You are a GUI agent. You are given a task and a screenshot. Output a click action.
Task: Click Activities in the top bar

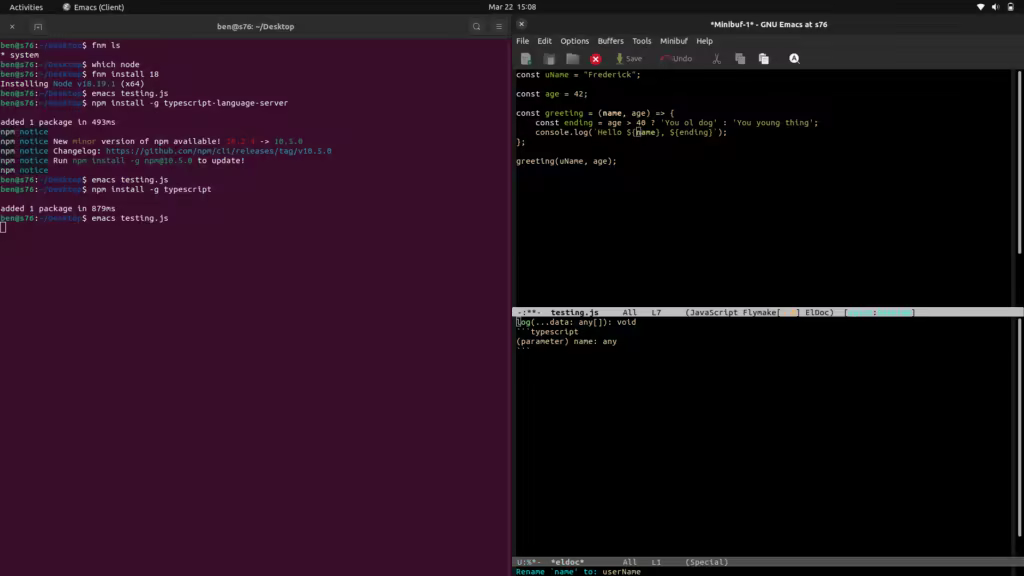tap(26, 7)
